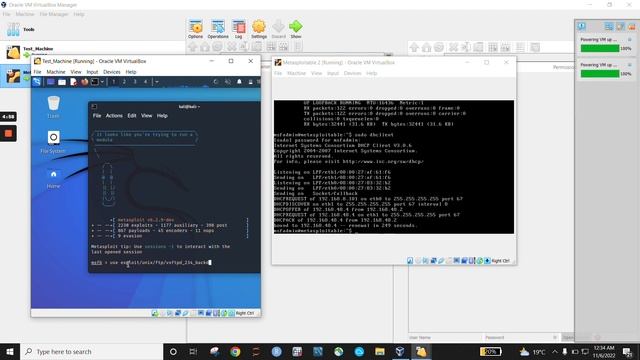
Task: Open Machine menu in Metasploitable 2 window
Action: [x=296, y=73]
